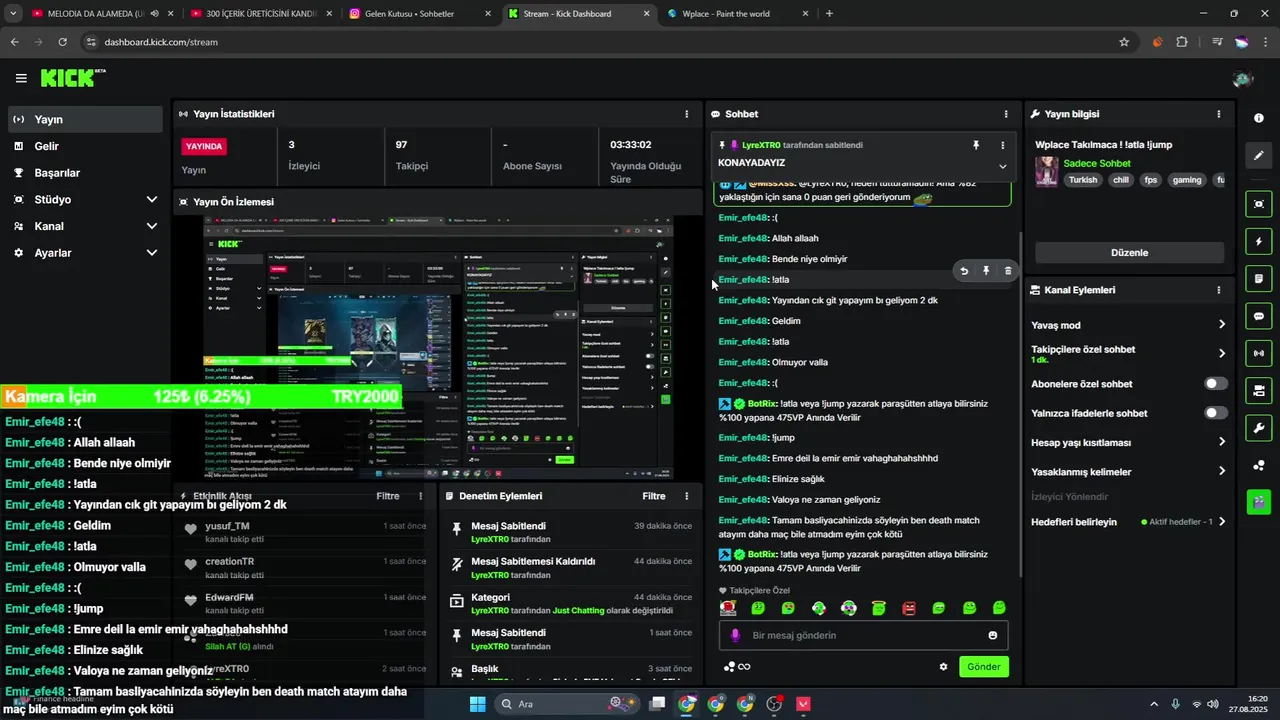Click the pencil edit icon in right rail
This screenshot has height=720, width=1280.
coord(1258,156)
